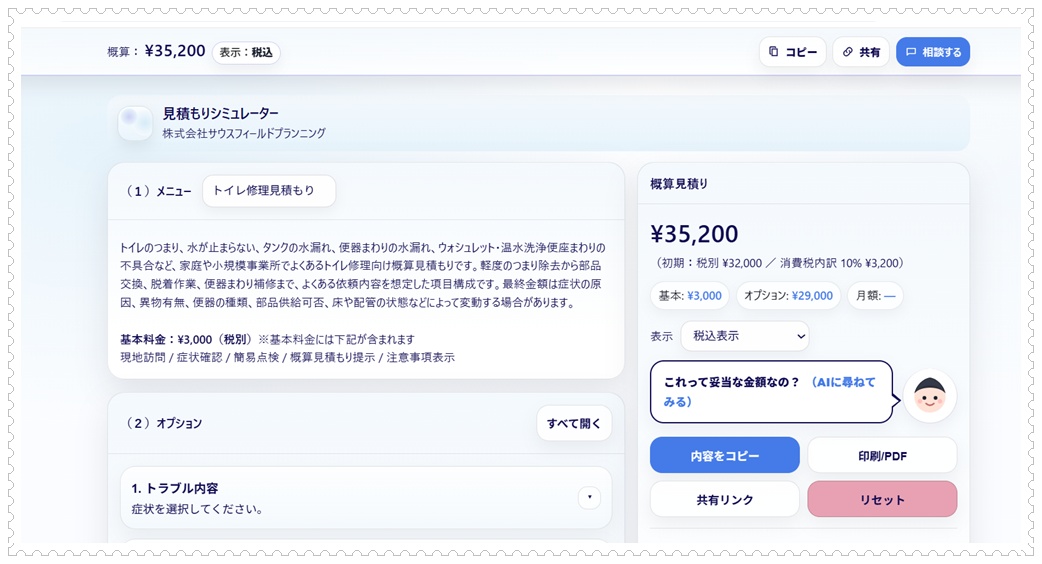The image size is (1042, 564).
Task: Click the 共有 button in top bar
Action: click(x=861, y=52)
